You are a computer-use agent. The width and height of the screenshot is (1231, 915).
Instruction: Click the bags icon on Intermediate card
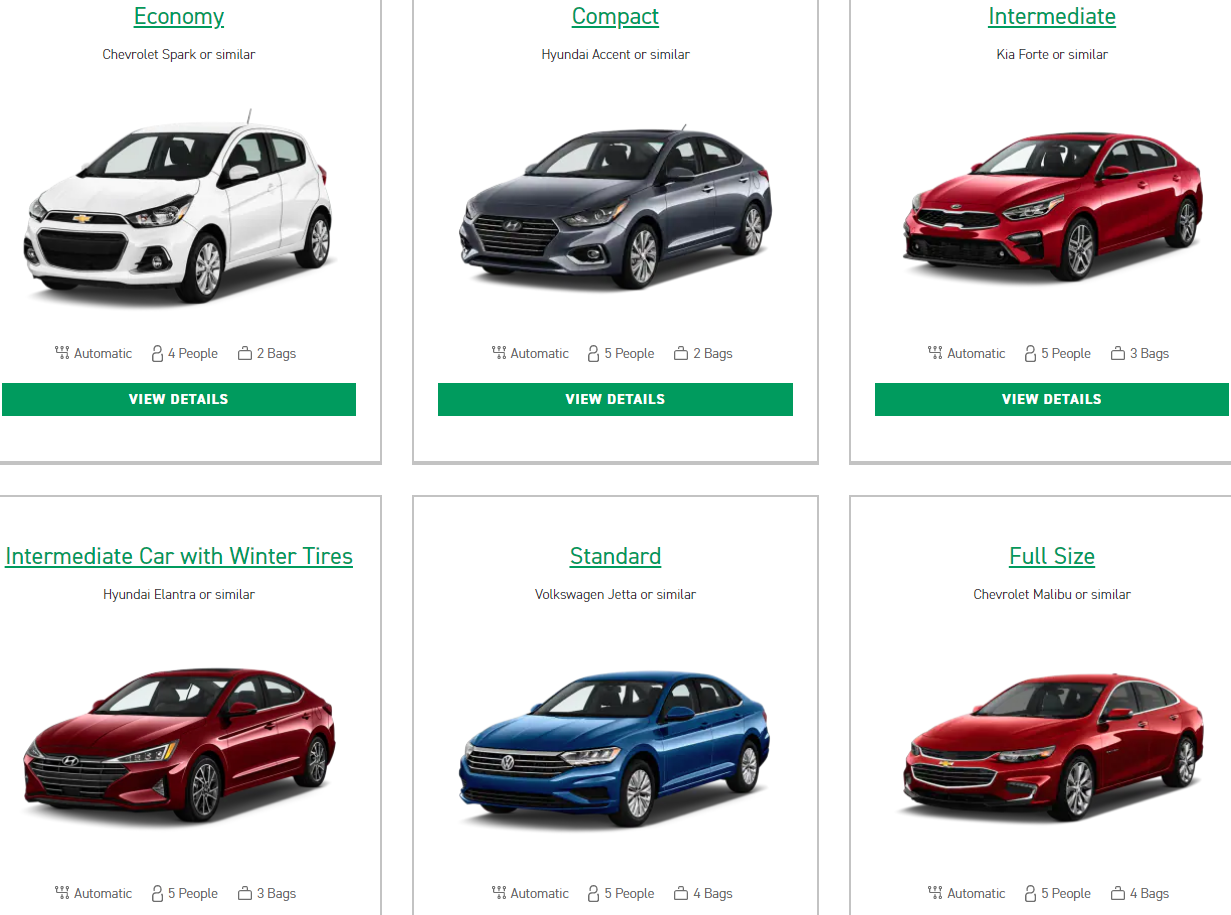(x=1118, y=353)
